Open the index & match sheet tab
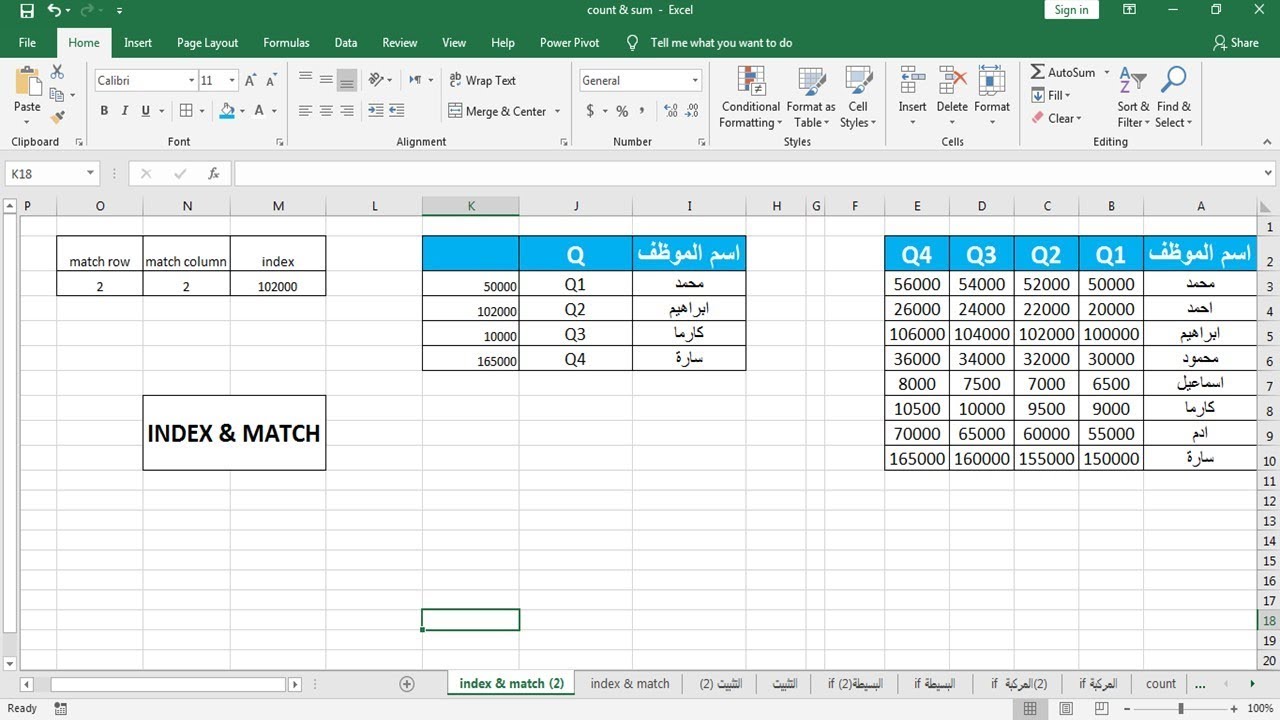1280x720 pixels. (x=630, y=684)
